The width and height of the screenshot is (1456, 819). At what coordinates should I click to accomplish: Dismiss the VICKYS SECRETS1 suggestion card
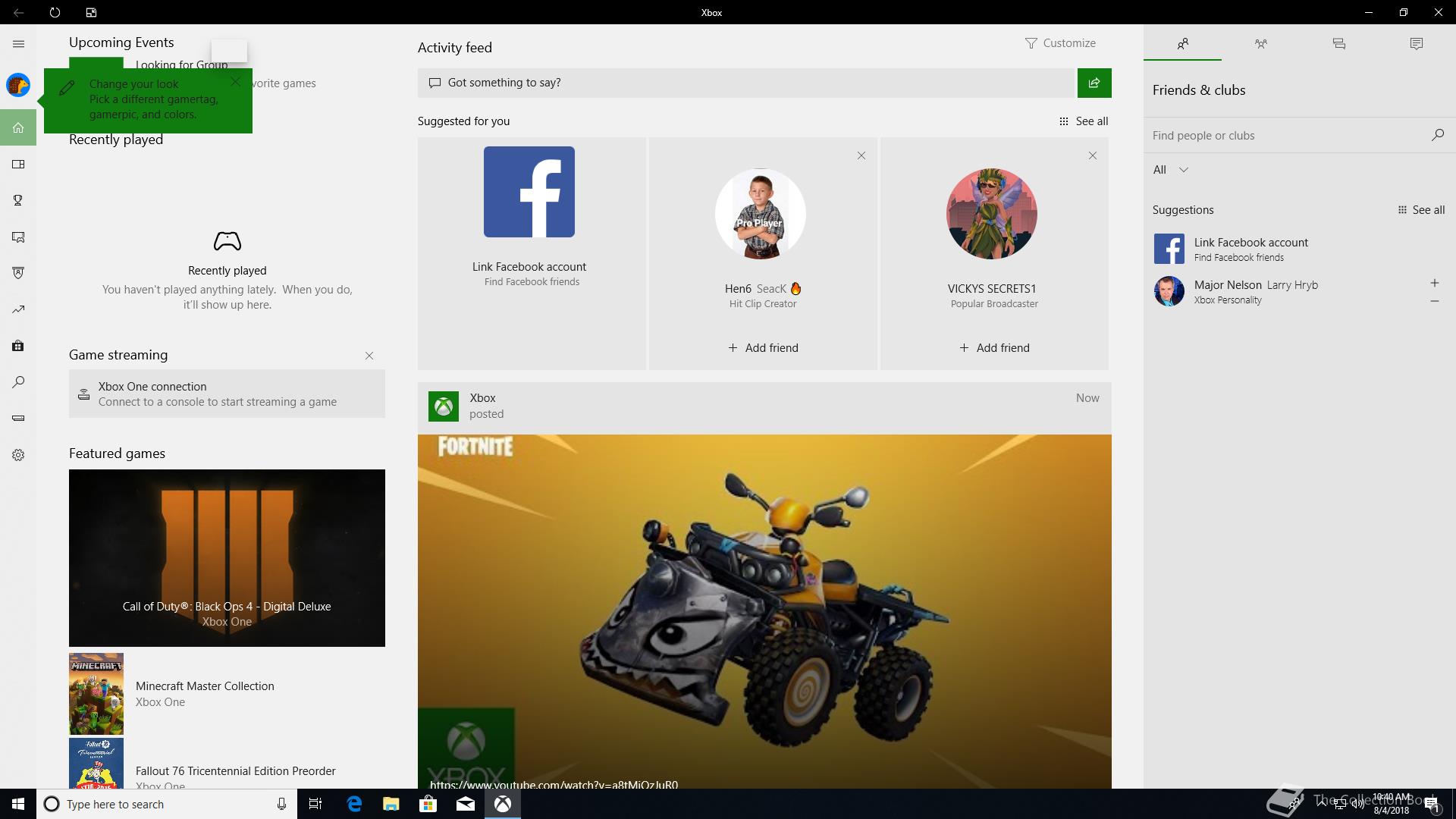pyautogui.click(x=1092, y=155)
